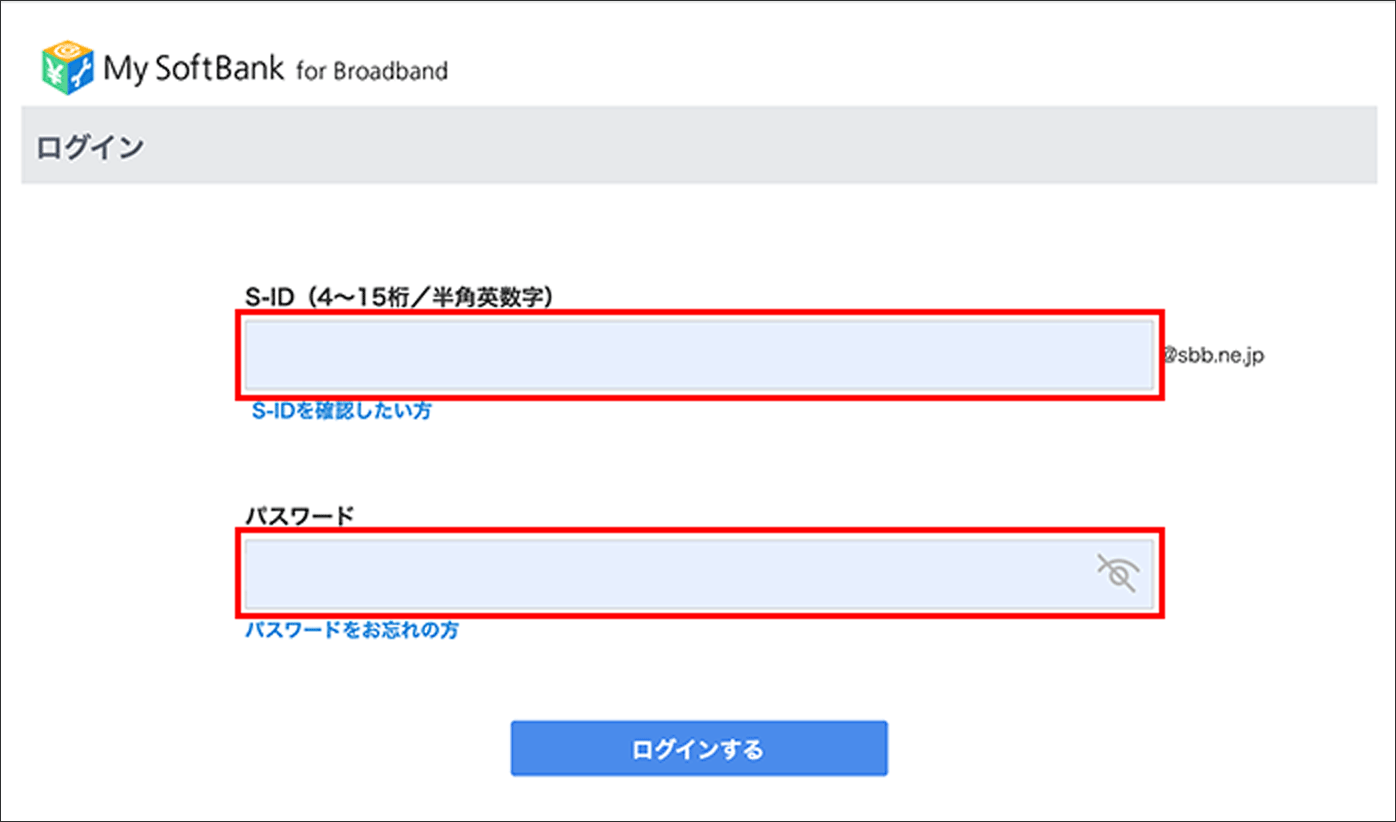
Task: Click the My SoftBank cube logo
Action: tap(67, 68)
